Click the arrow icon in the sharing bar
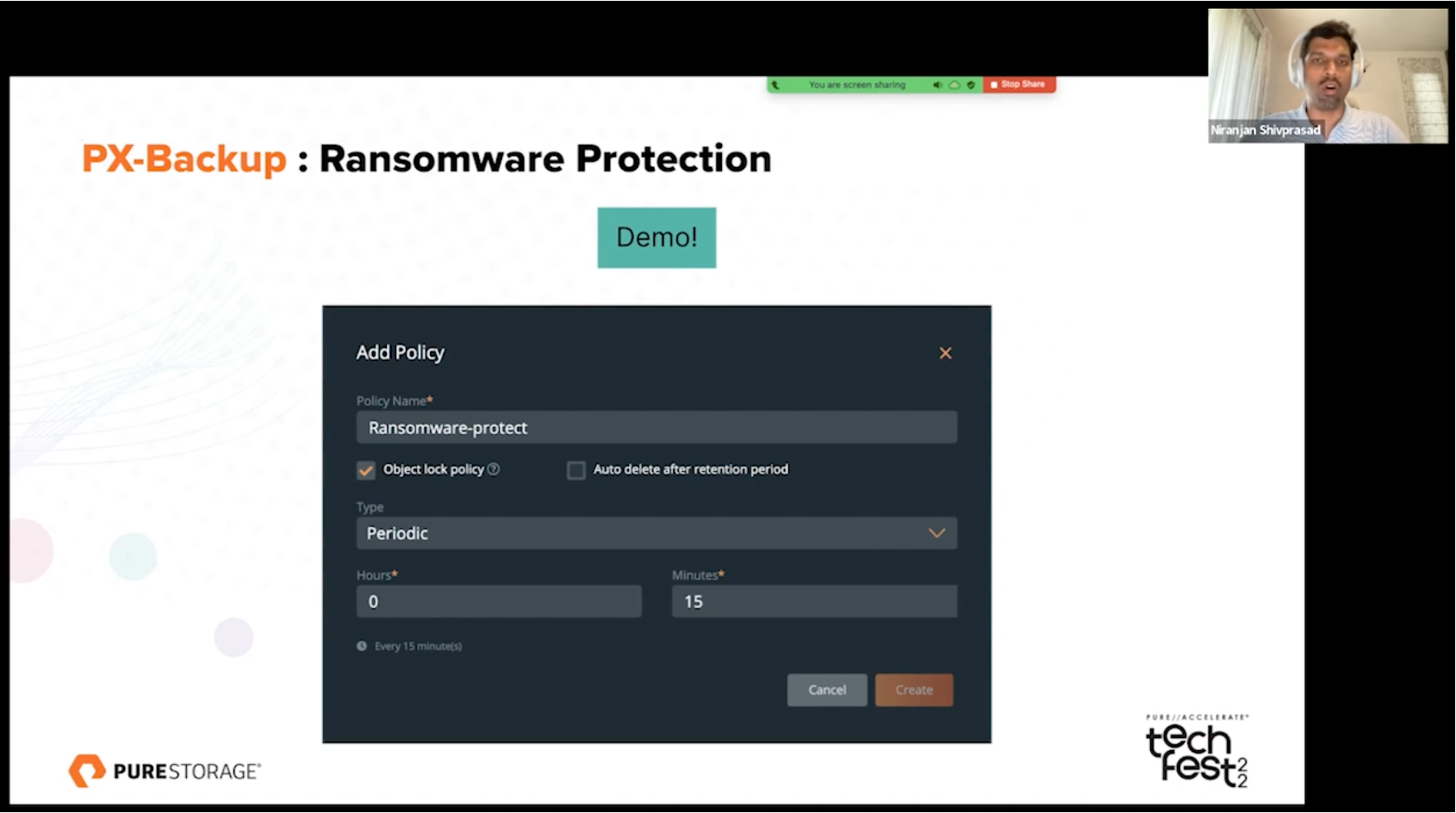This screenshot has width=1456, height=813. coord(775,84)
